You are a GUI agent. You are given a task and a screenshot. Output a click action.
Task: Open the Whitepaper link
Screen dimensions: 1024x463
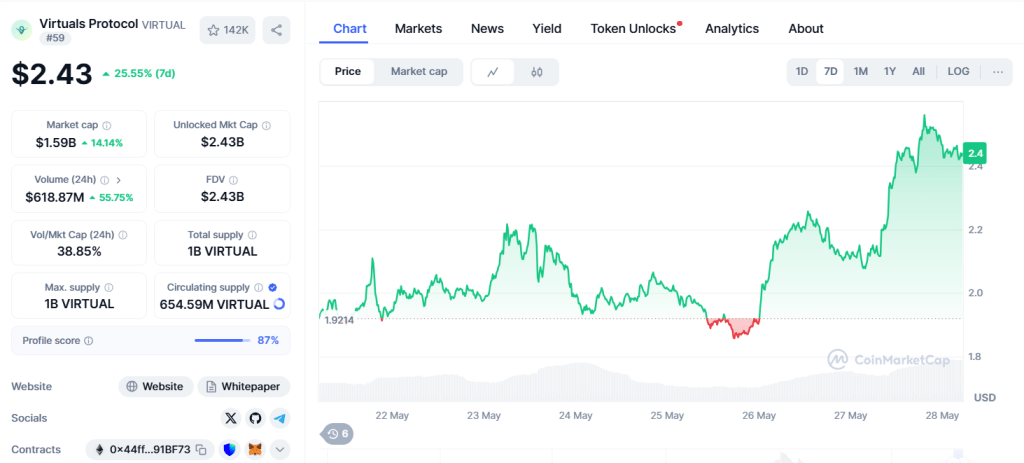click(244, 386)
